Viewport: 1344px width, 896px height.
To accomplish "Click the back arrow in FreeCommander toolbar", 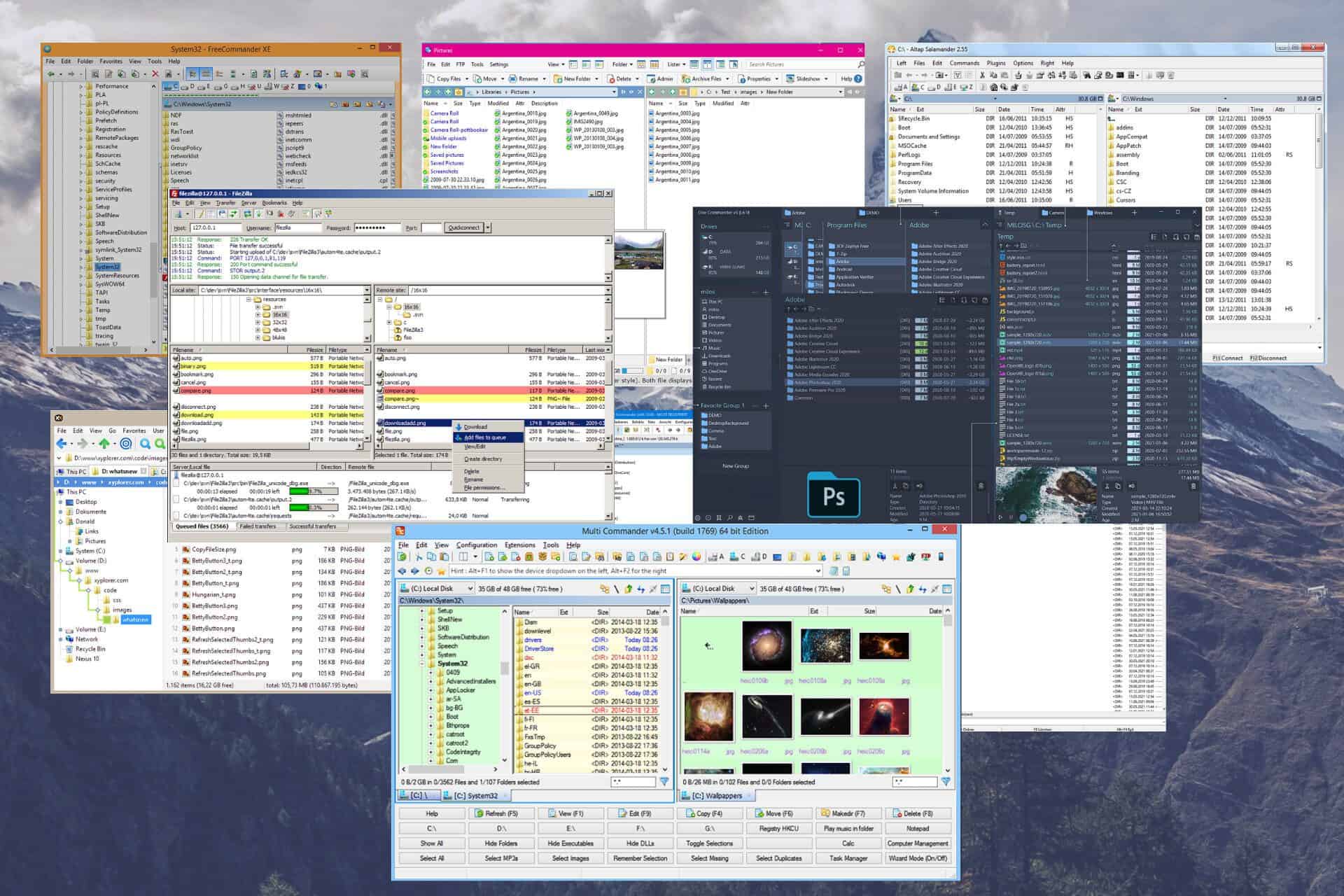I will 50,73.
